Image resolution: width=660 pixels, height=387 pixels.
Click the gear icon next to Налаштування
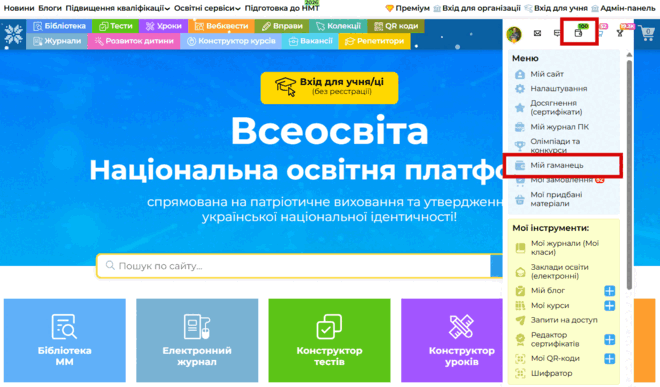pos(520,89)
